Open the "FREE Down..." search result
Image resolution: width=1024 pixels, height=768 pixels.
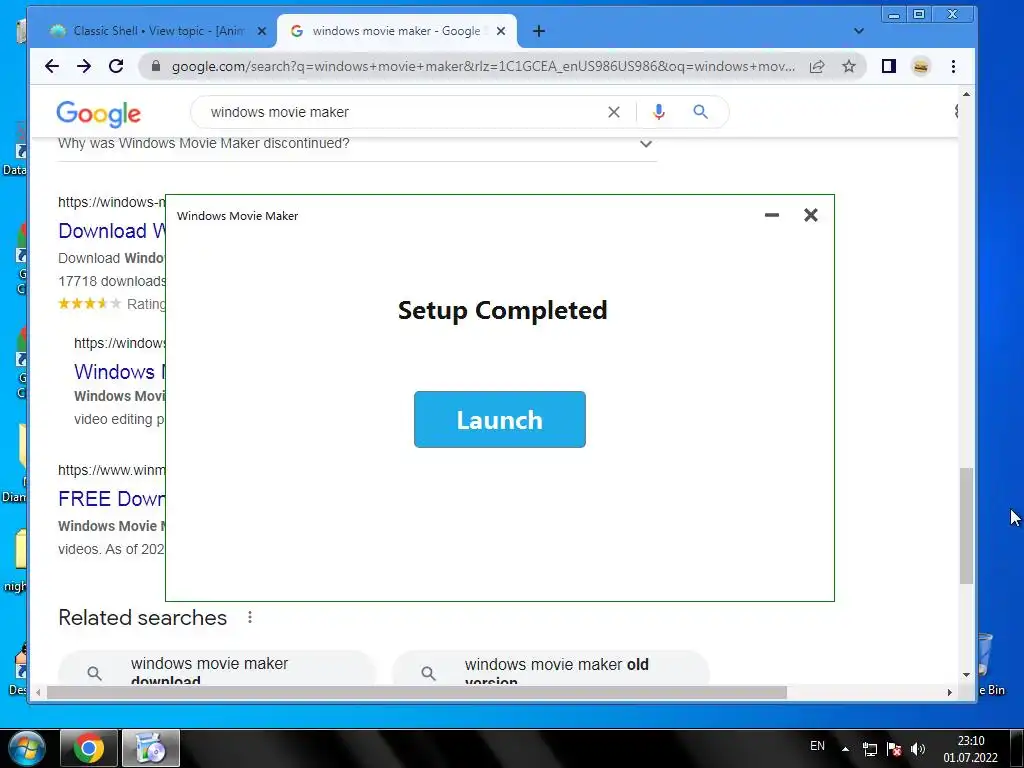click(x=112, y=499)
